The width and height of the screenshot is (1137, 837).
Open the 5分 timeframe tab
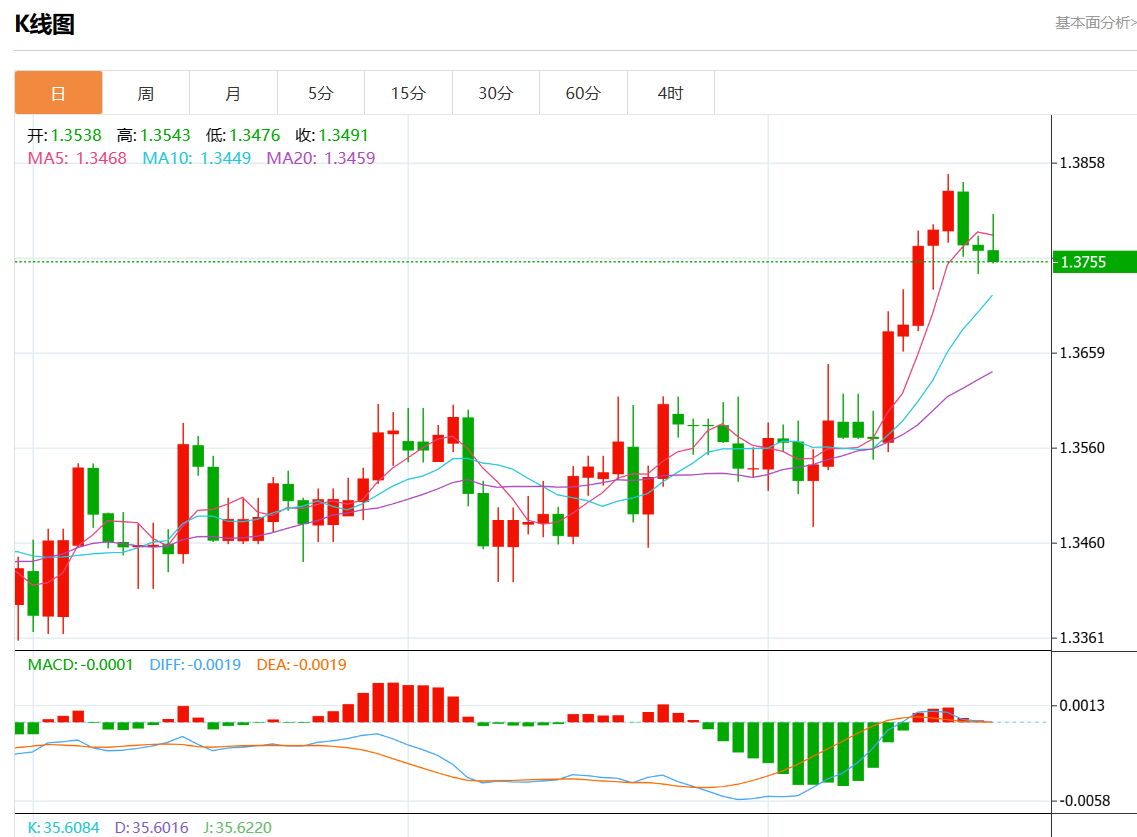click(321, 93)
